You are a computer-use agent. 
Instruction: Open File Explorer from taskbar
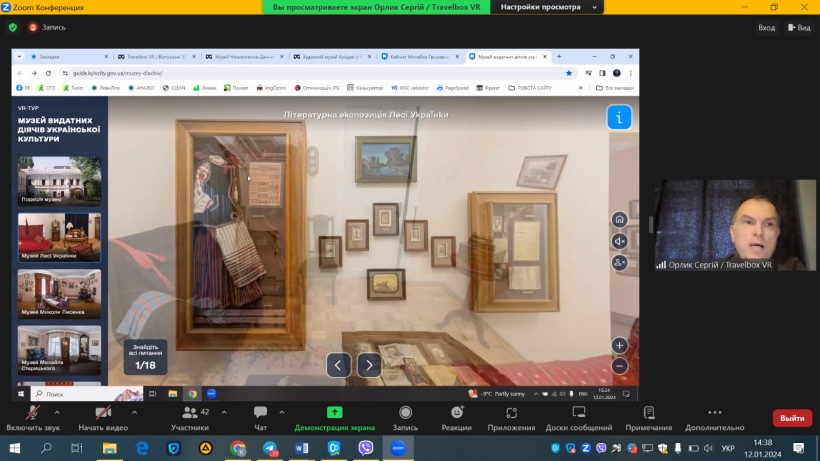tap(109, 448)
